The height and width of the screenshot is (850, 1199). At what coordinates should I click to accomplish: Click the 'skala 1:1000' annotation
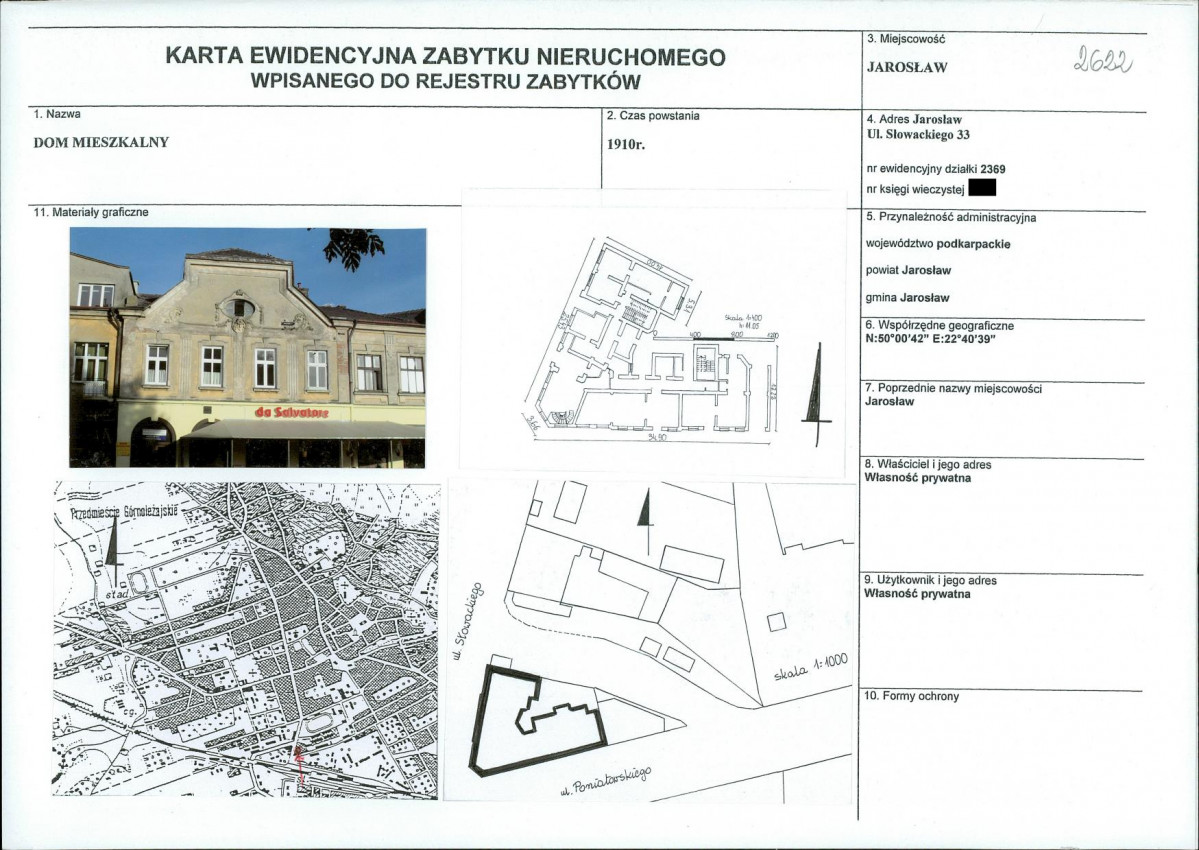click(811, 667)
